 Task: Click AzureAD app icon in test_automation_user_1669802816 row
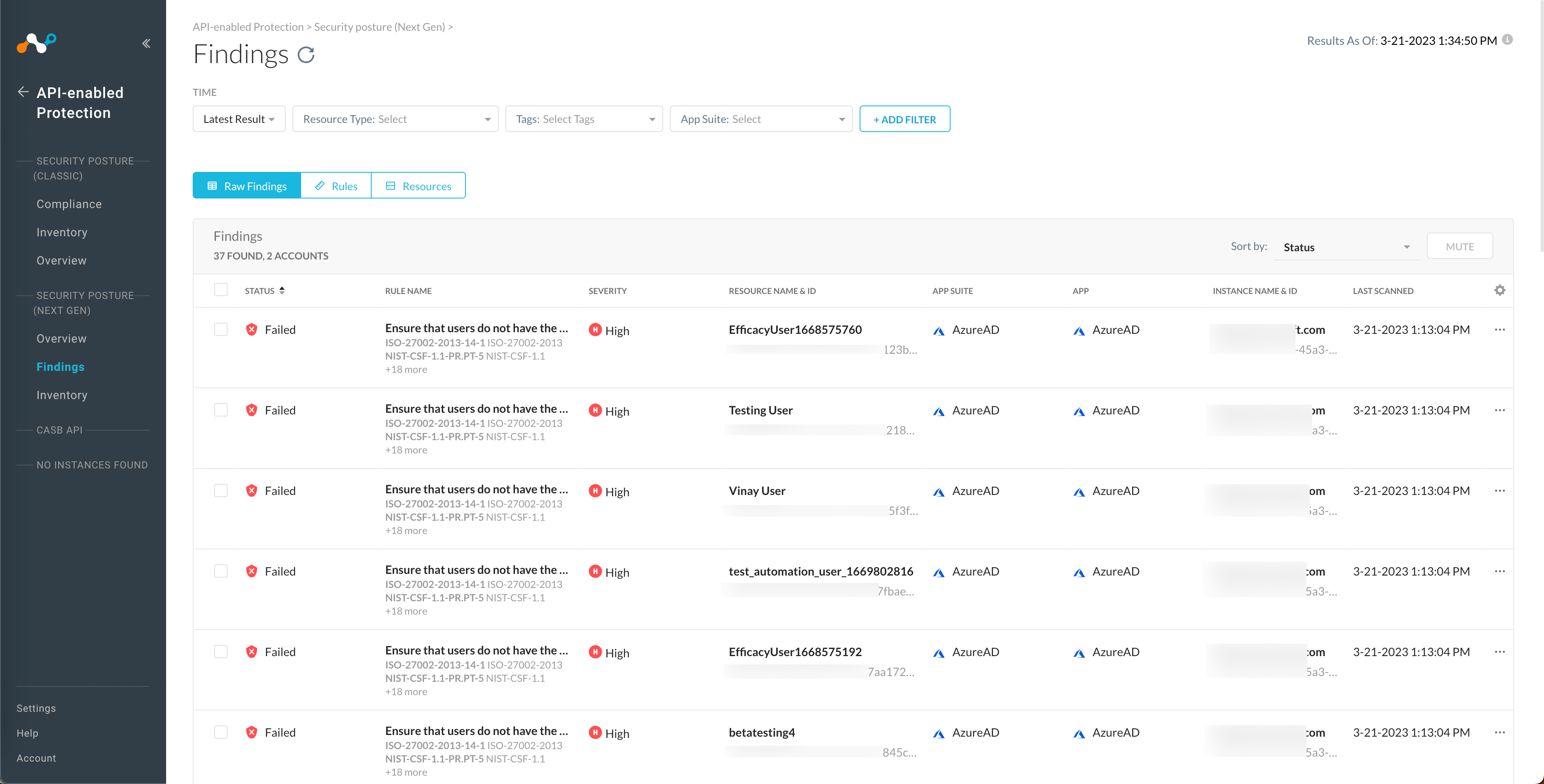pos(1079,572)
